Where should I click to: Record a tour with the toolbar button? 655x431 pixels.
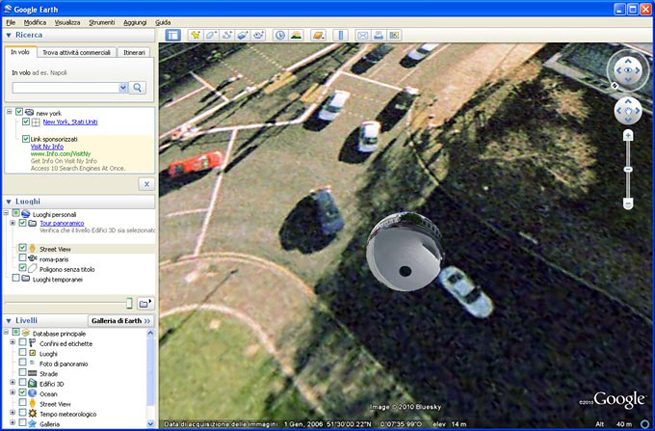coord(258,35)
